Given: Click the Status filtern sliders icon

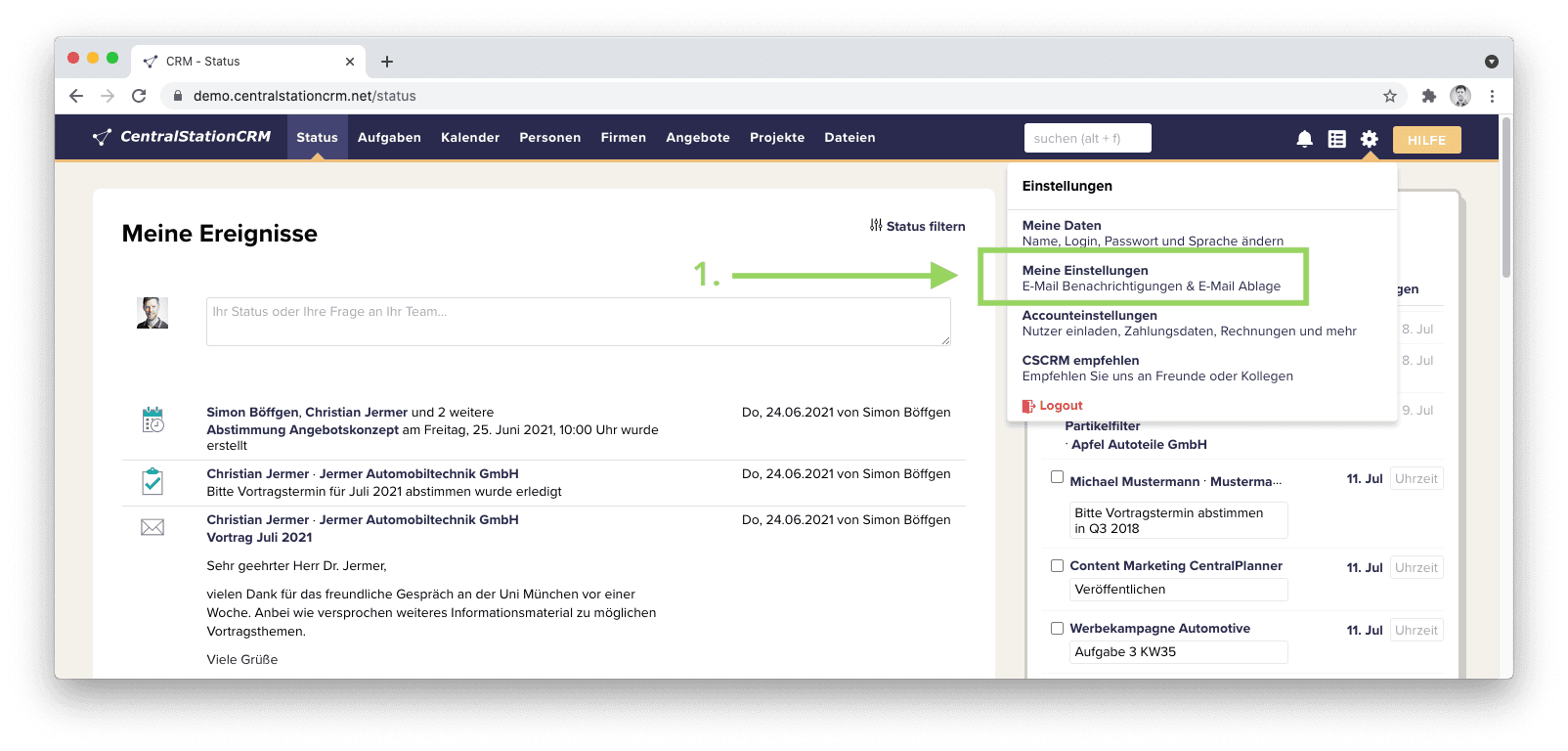Looking at the screenshot, I should [876, 226].
